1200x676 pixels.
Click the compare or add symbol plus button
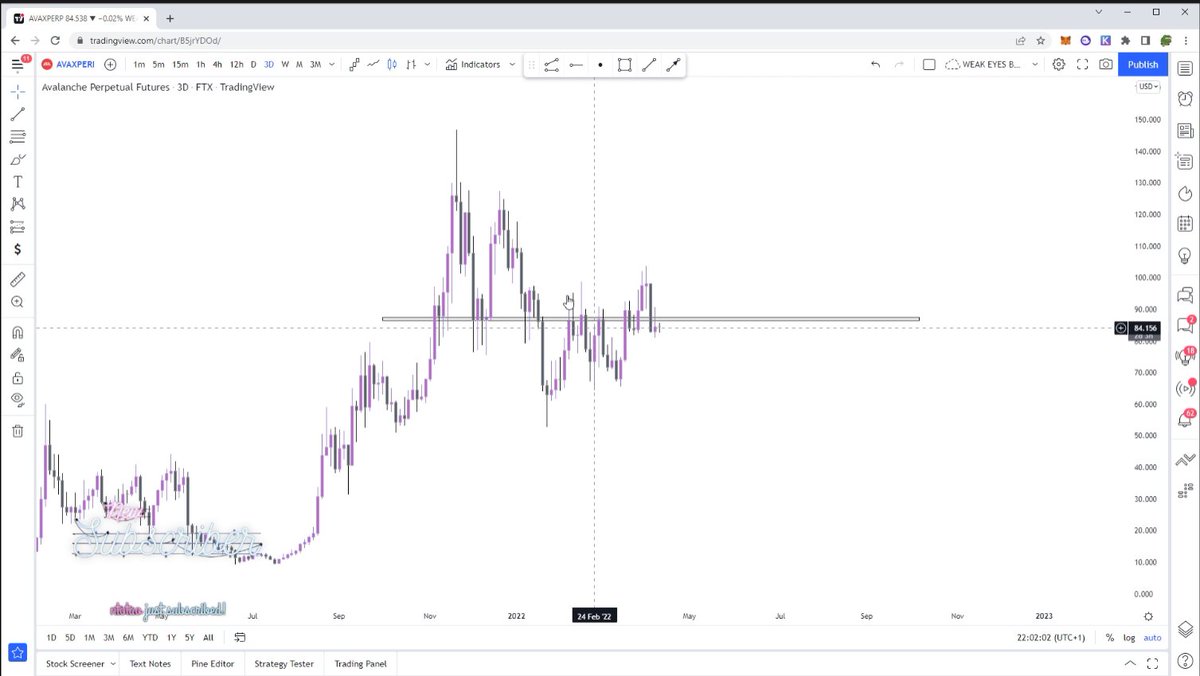tap(110, 64)
